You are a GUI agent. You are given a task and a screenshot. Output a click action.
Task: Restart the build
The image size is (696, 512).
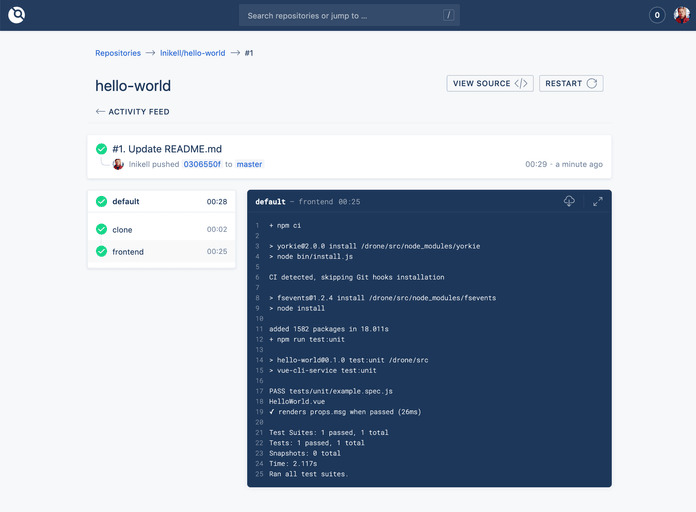571,83
